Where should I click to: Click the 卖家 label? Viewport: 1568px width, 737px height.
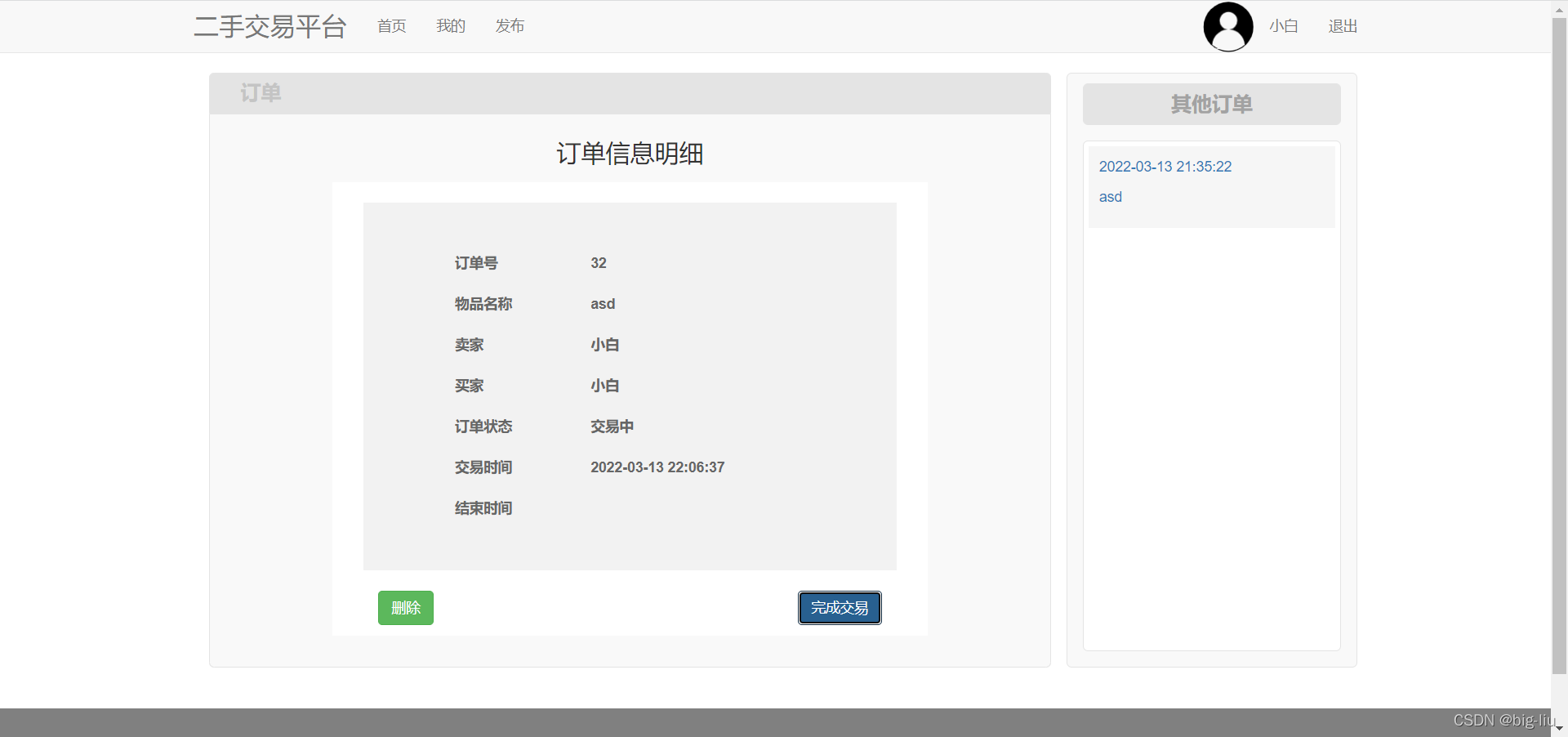click(x=470, y=345)
